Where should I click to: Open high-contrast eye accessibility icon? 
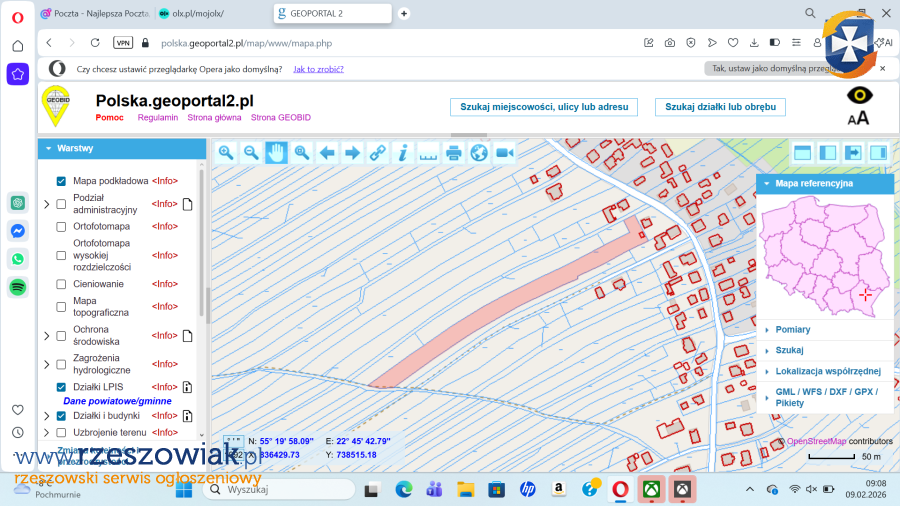[858, 95]
